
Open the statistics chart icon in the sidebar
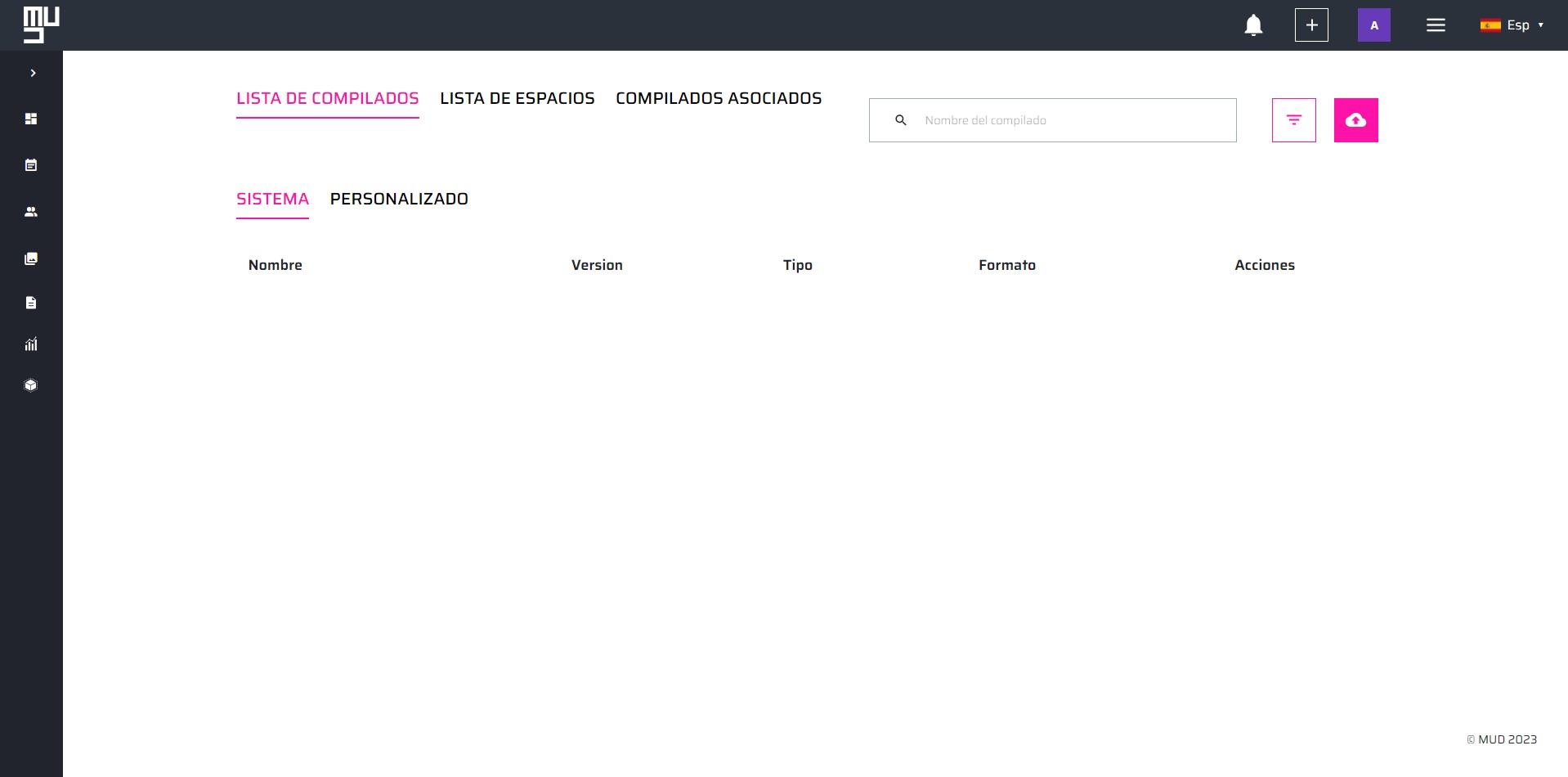31,344
